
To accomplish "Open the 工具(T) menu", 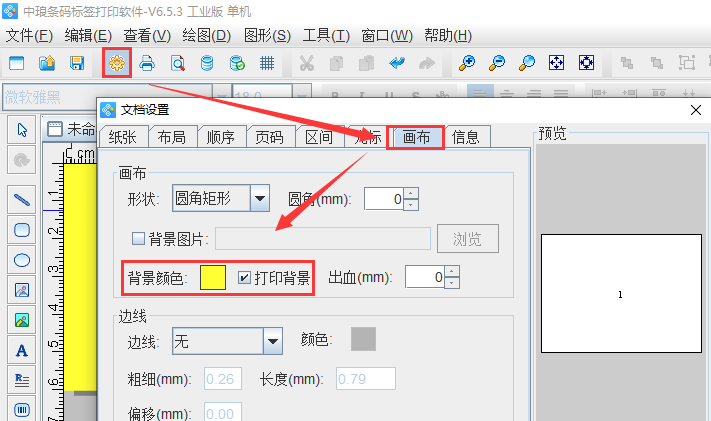I will tap(326, 35).
